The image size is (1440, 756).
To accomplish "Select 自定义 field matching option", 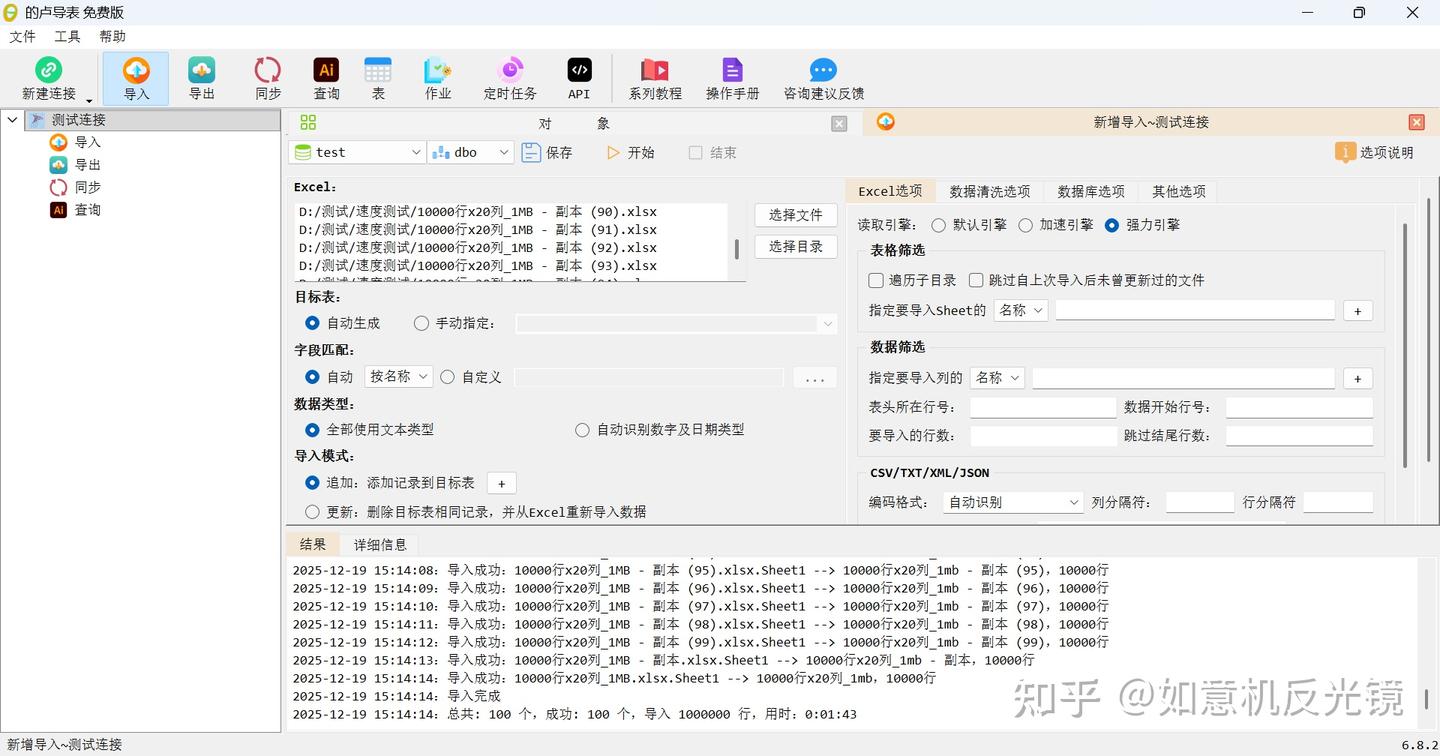I will (447, 377).
